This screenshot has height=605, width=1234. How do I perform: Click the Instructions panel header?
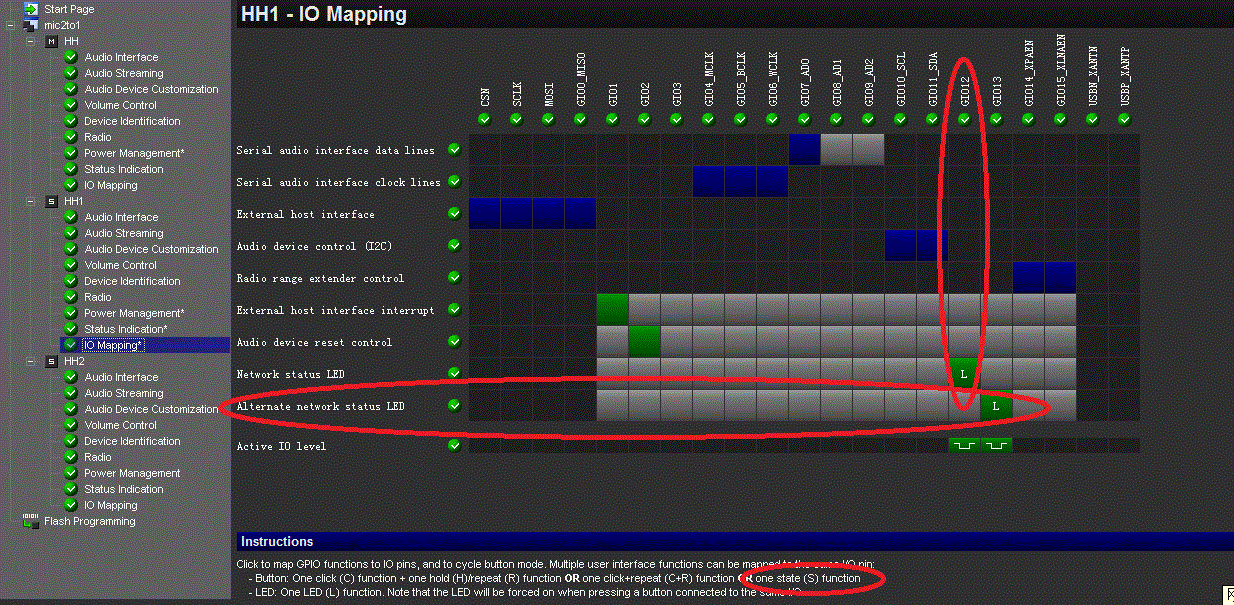[734, 541]
